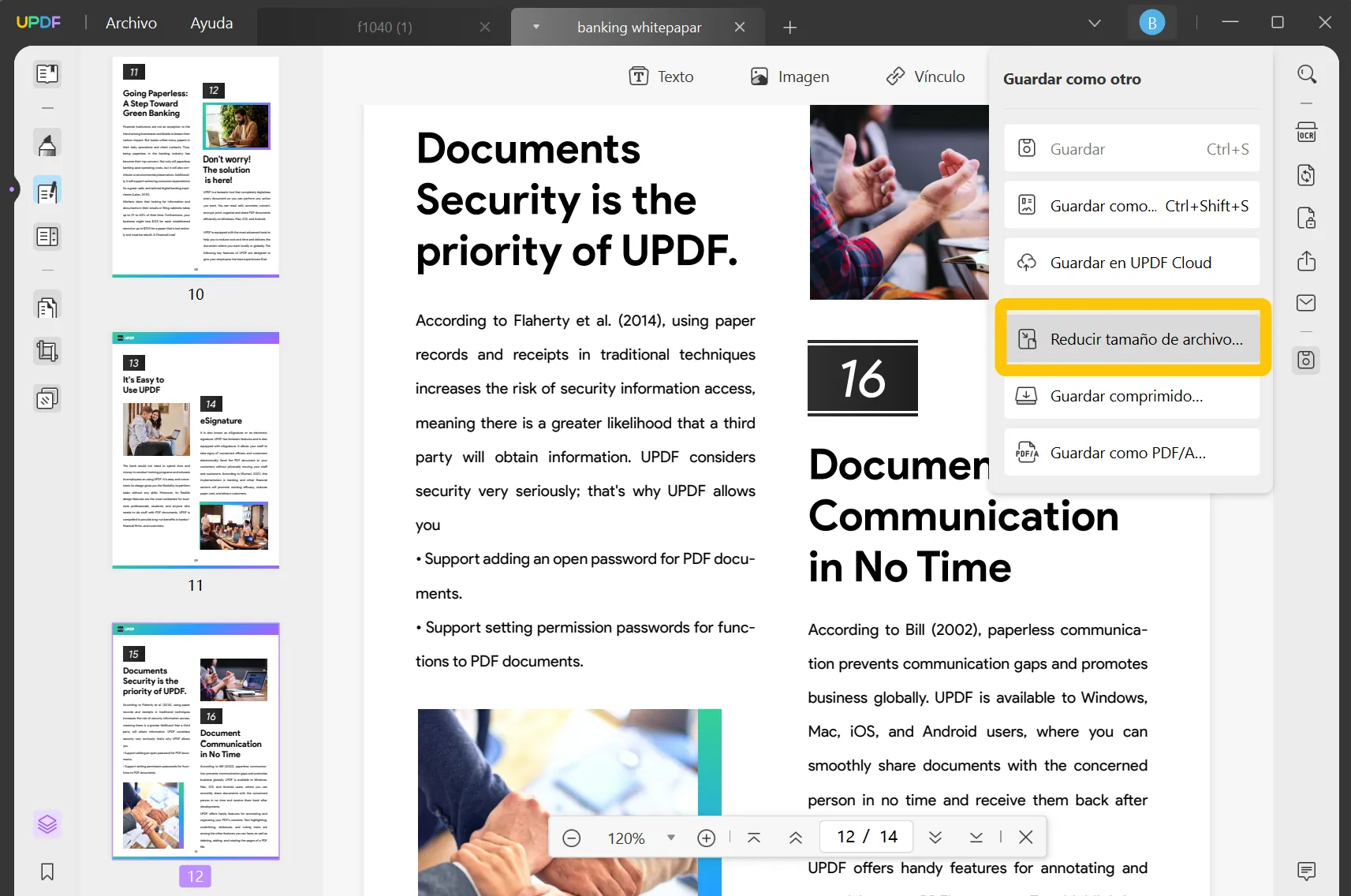The image size is (1351, 896).
Task: Open the Protect PDF lock icon
Action: pyautogui.click(x=1307, y=218)
